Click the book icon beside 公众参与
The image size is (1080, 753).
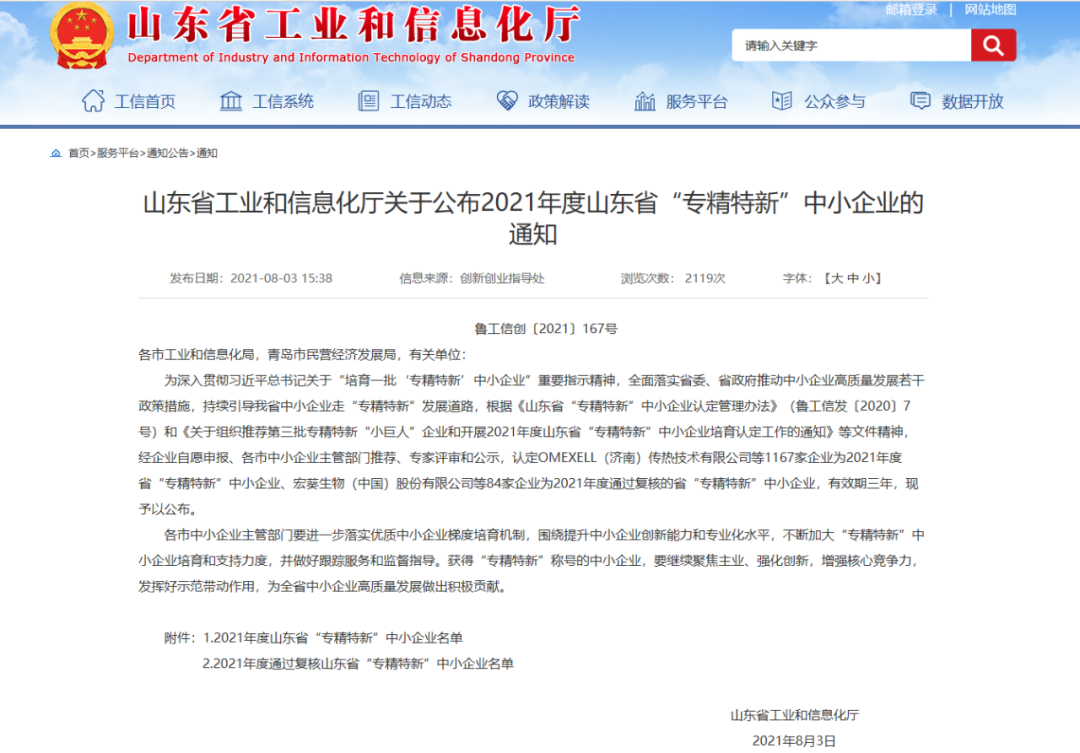pyautogui.click(x=782, y=101)
